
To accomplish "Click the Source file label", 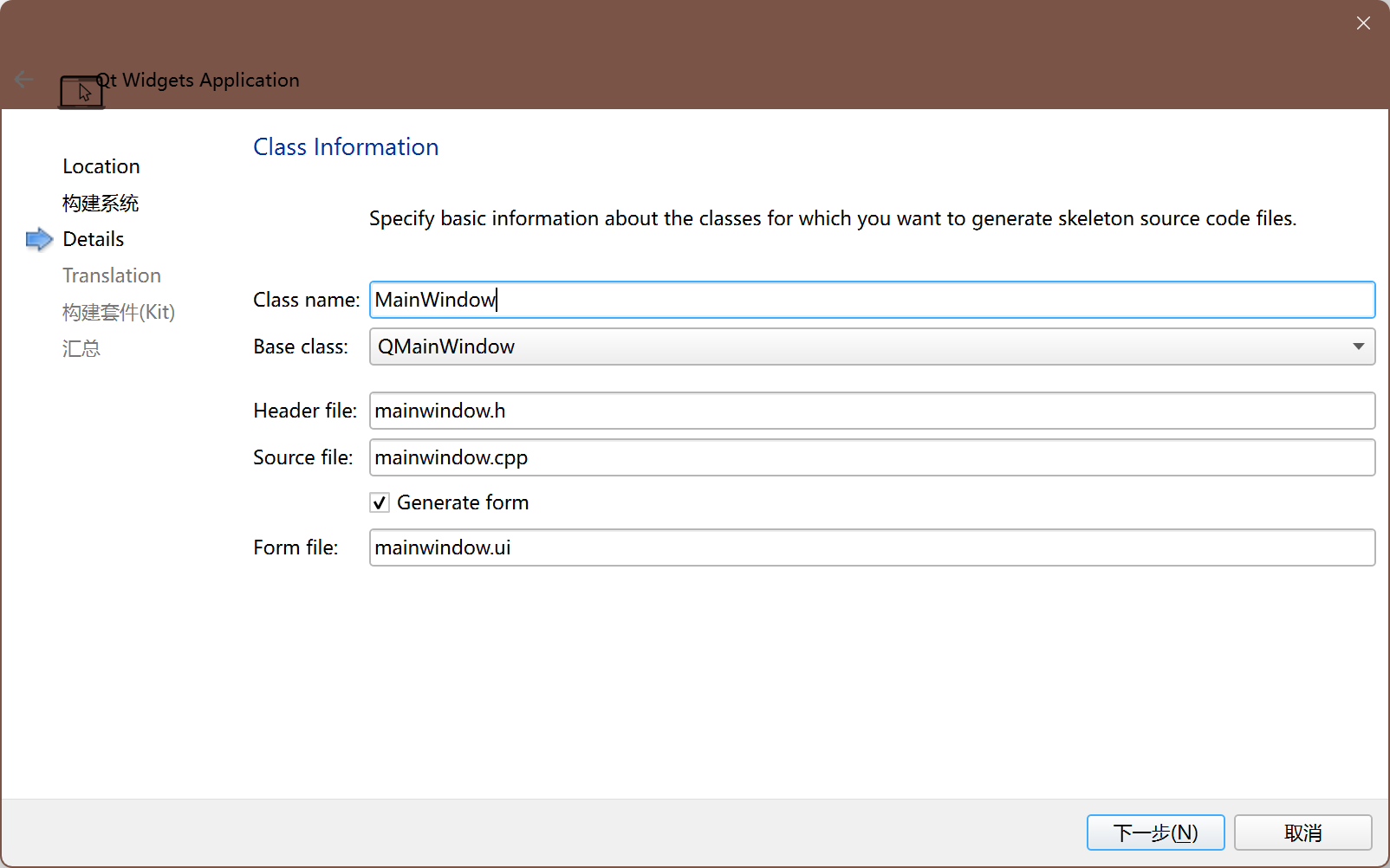I will (x=303, y=457).
